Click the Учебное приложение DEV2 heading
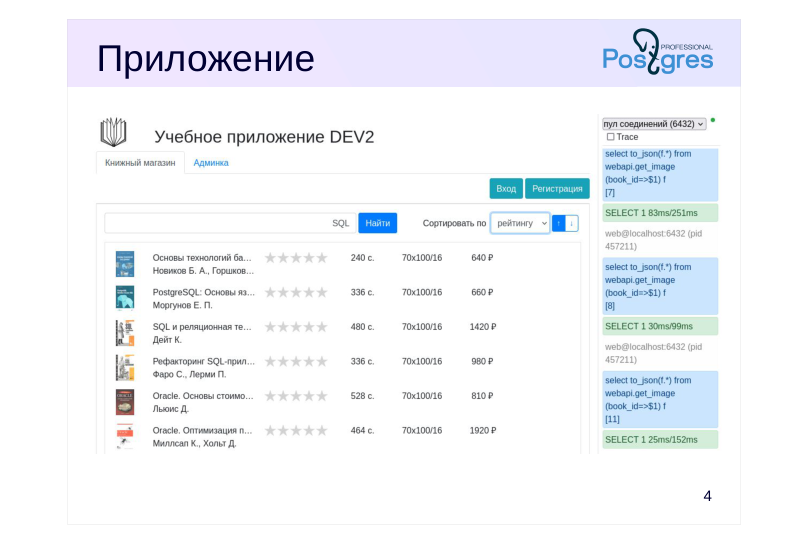This screenshot has height=541, width=809. (264, 137)
